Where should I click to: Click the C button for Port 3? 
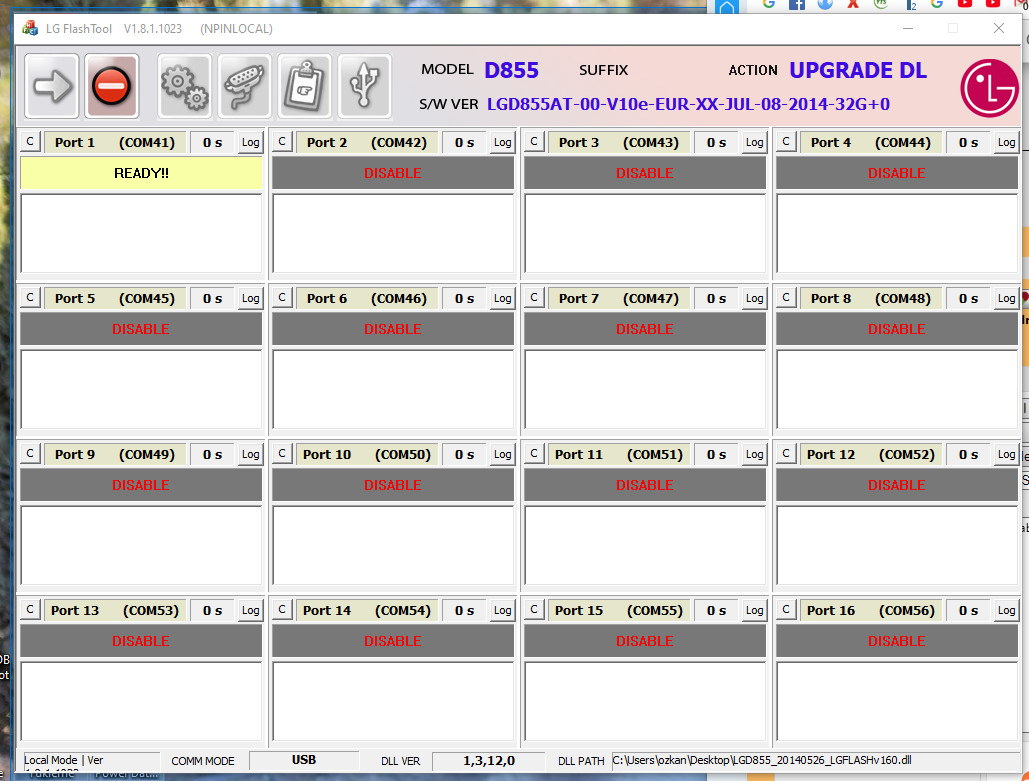534,142
